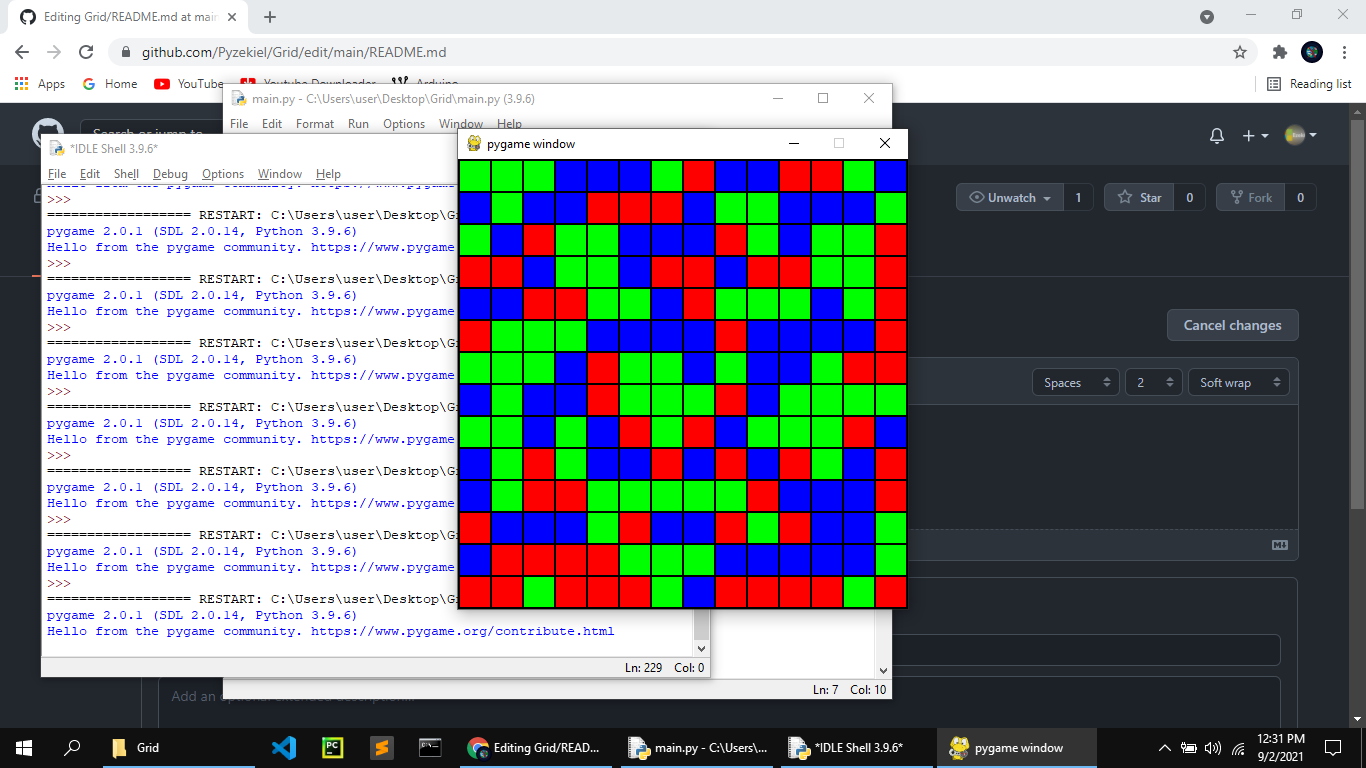The height and width of the screenshot is (768, 1366).
Task: Click the Cancel changes button
Action: coord(1232,325)
